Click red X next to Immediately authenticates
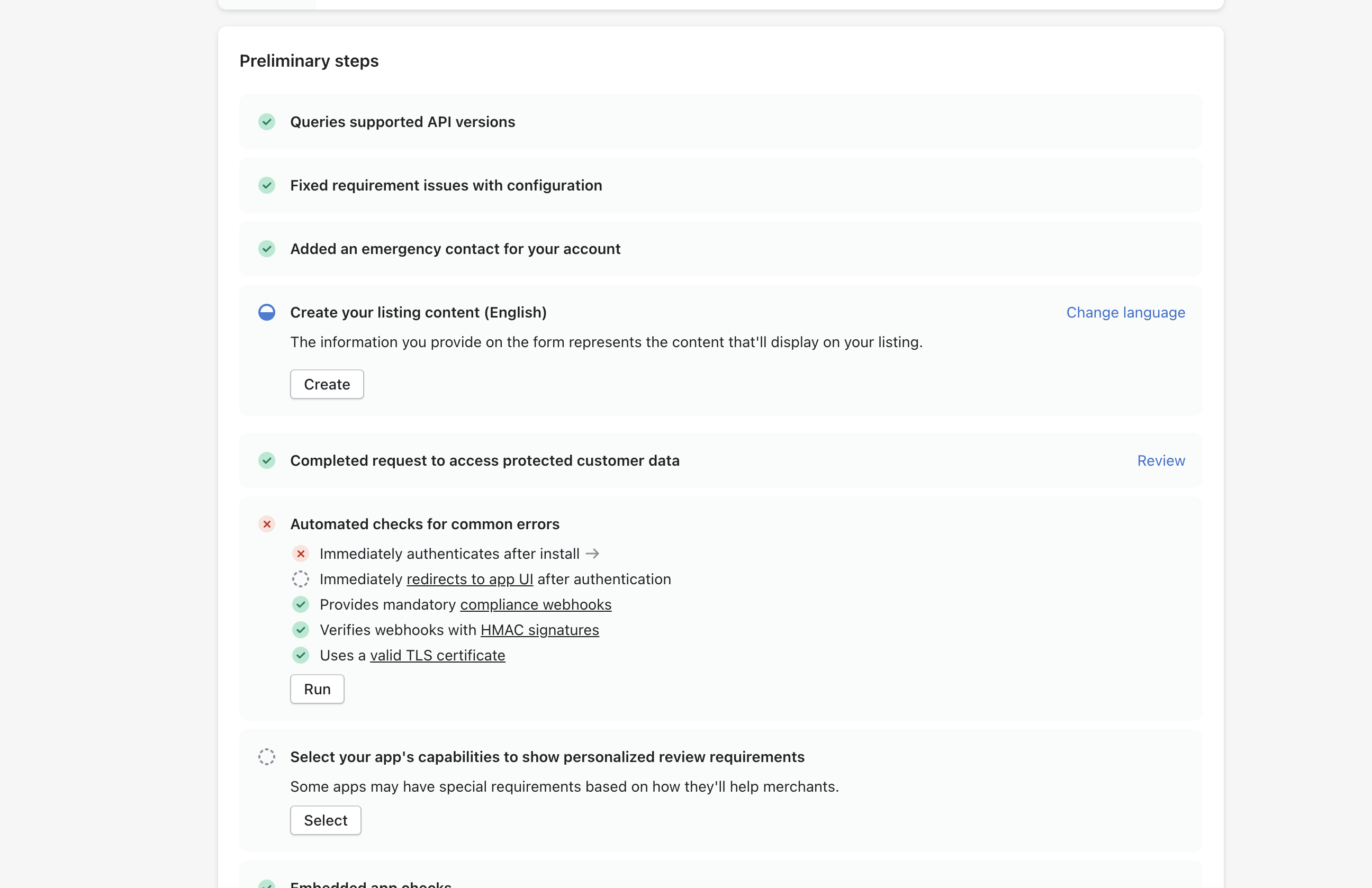The width and height of the screenshot is (1372, 888). click(x=300, y=553)
